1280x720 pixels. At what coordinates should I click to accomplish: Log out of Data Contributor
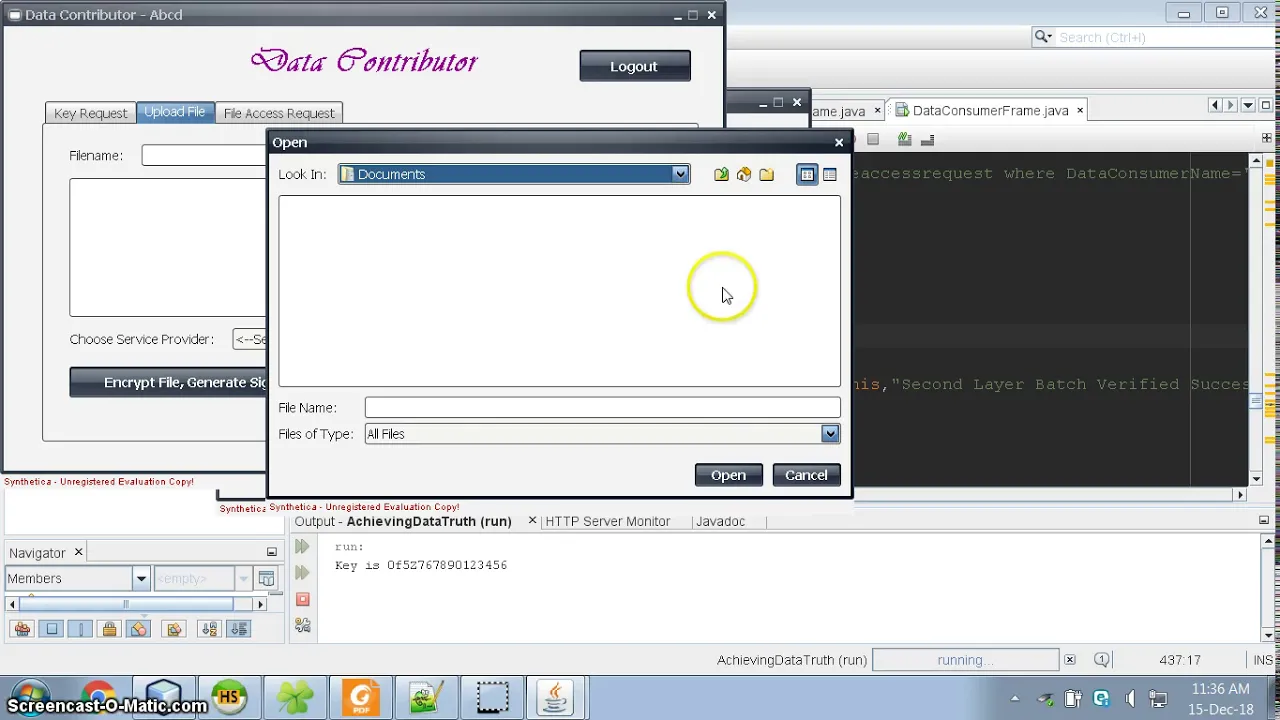(634, 66)
